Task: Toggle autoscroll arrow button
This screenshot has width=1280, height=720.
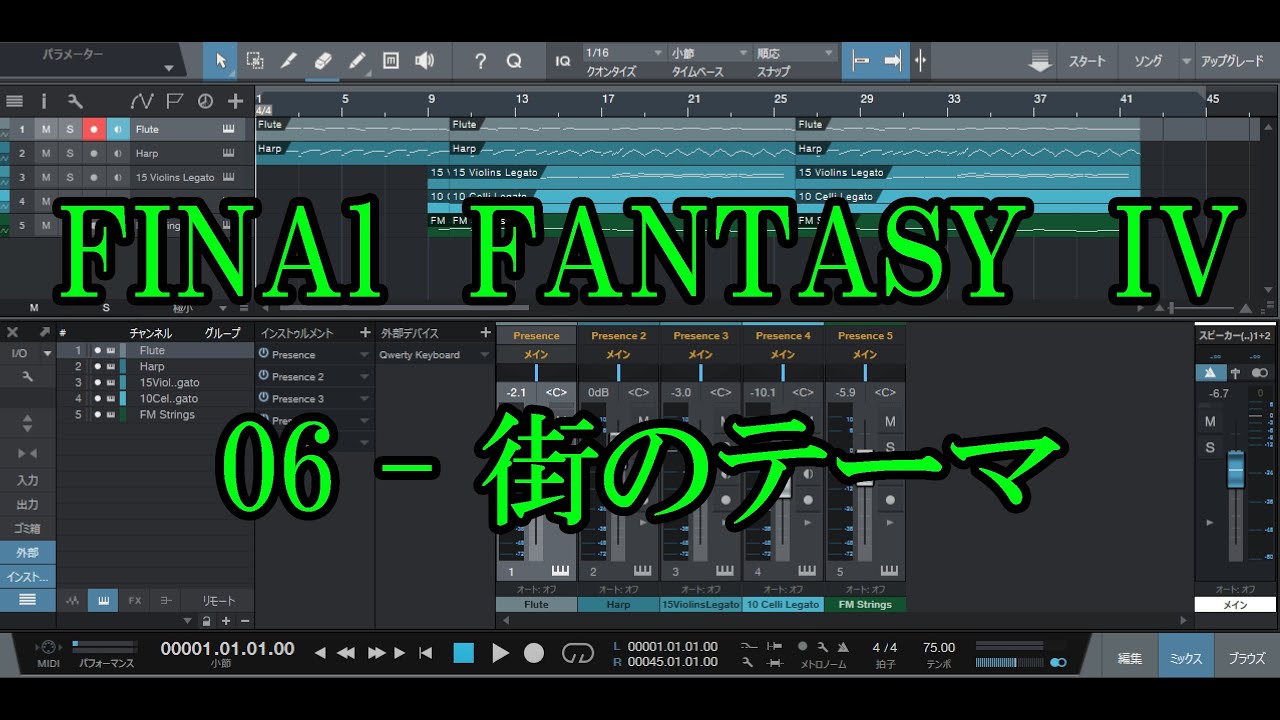Action: tap(892, 61)
